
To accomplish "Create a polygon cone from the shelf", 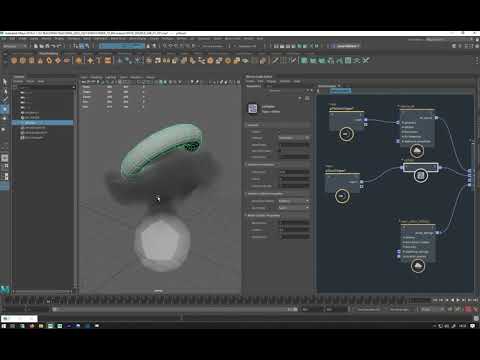I will pyautogui.click(x=40, y=60).
